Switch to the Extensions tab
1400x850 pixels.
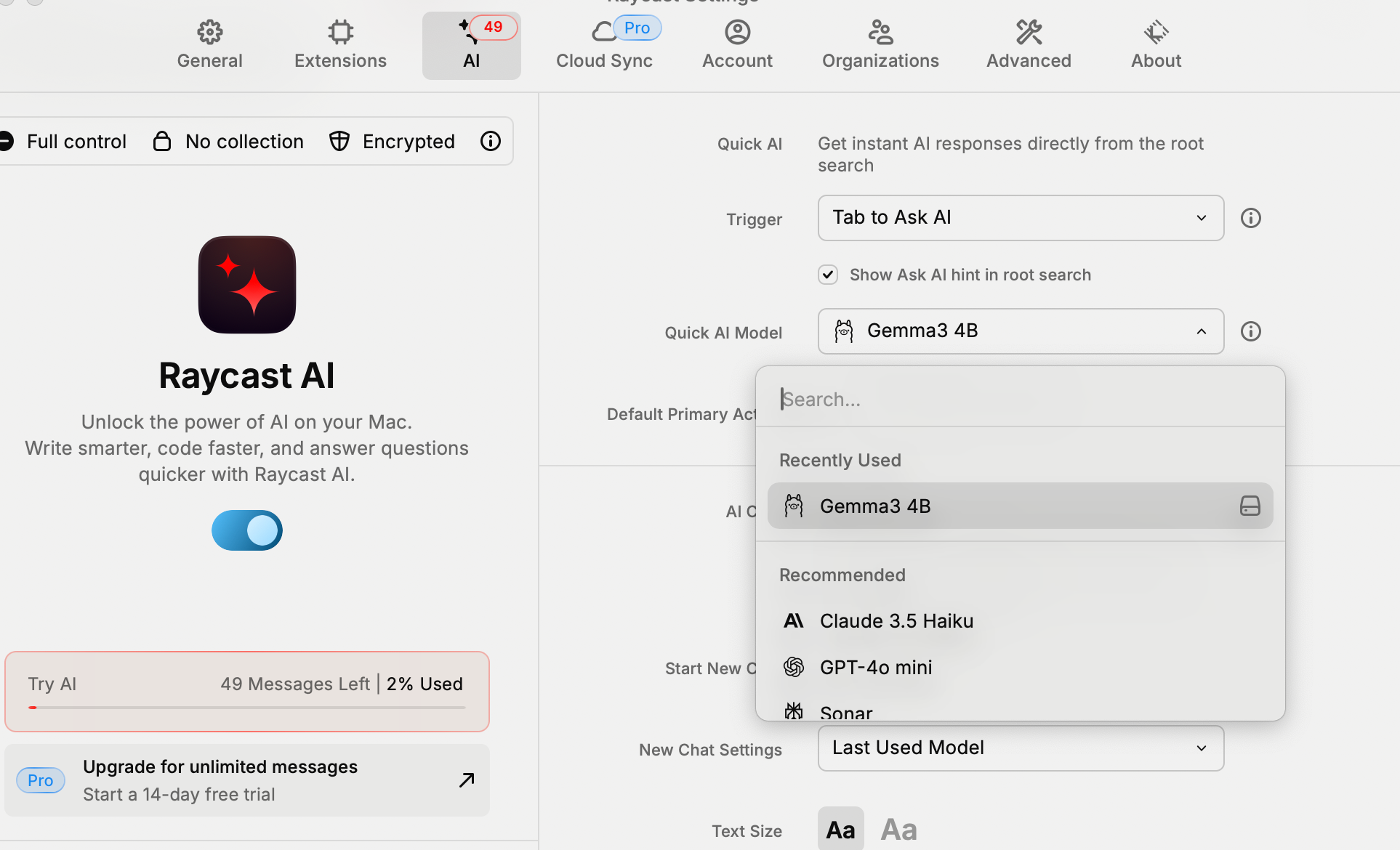340,45
